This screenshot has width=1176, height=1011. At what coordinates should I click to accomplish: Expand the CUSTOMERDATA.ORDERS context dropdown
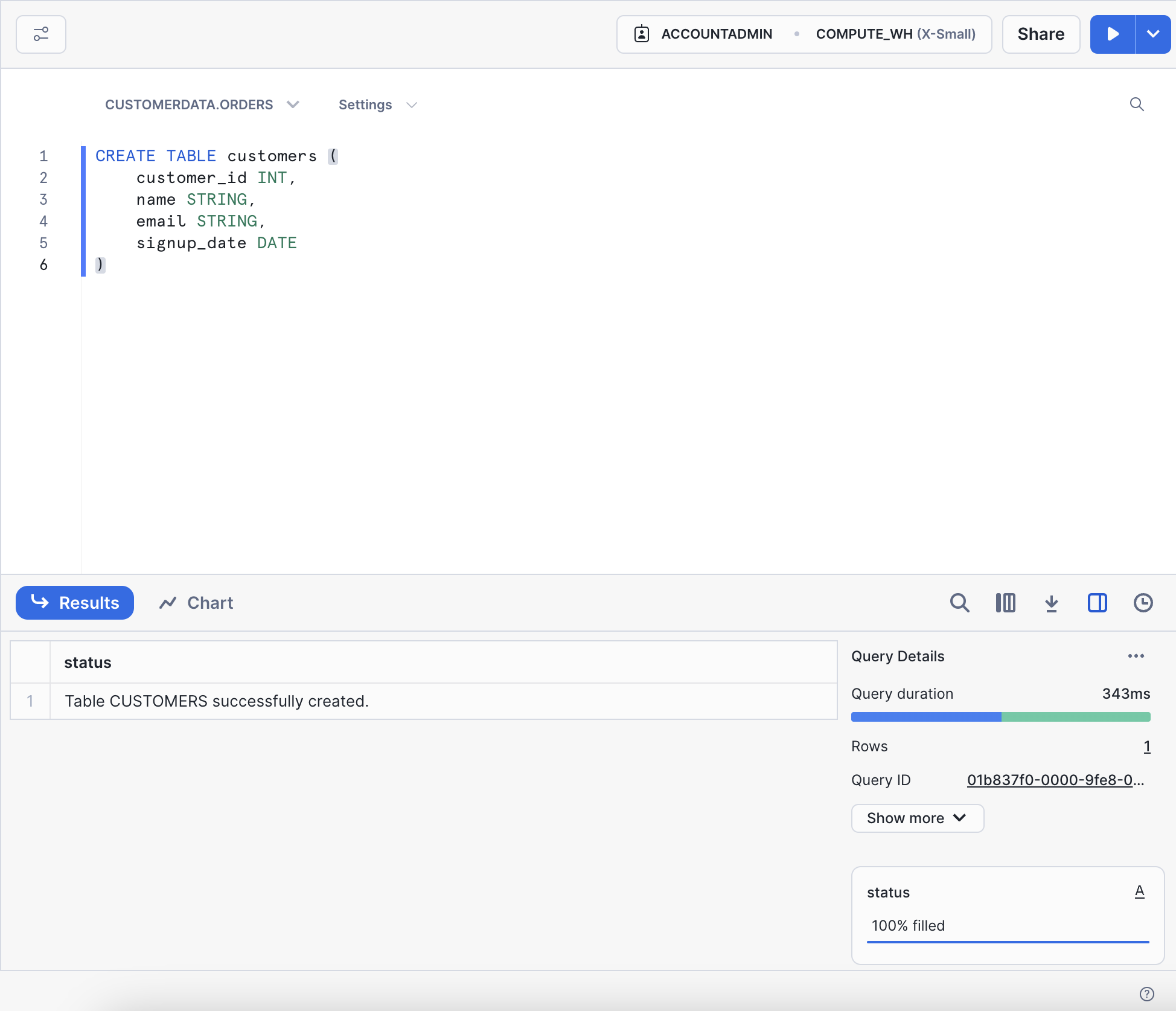[202, 104]
